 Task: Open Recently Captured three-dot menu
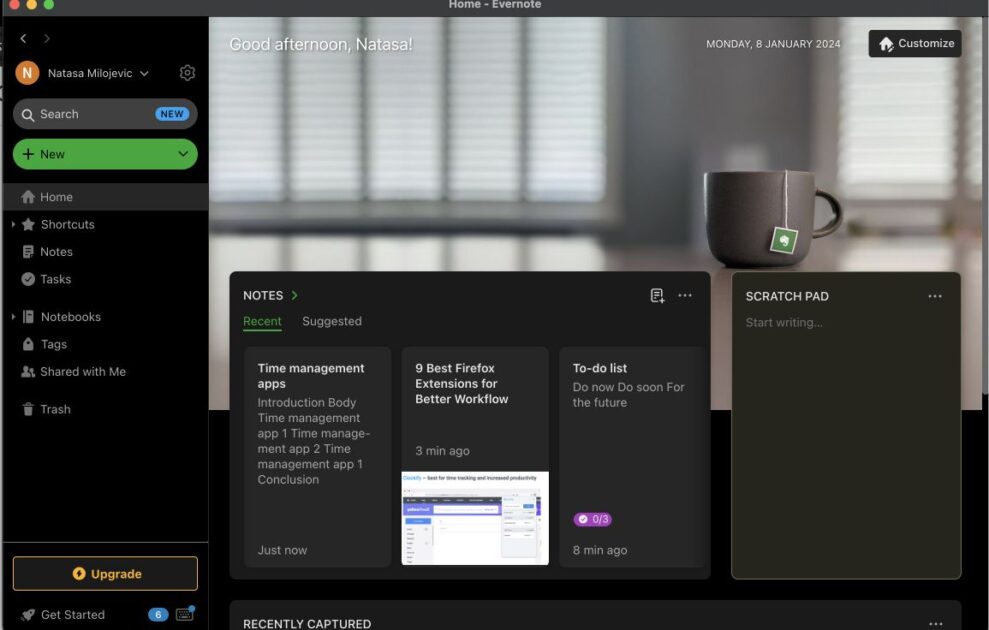point(935,623)
